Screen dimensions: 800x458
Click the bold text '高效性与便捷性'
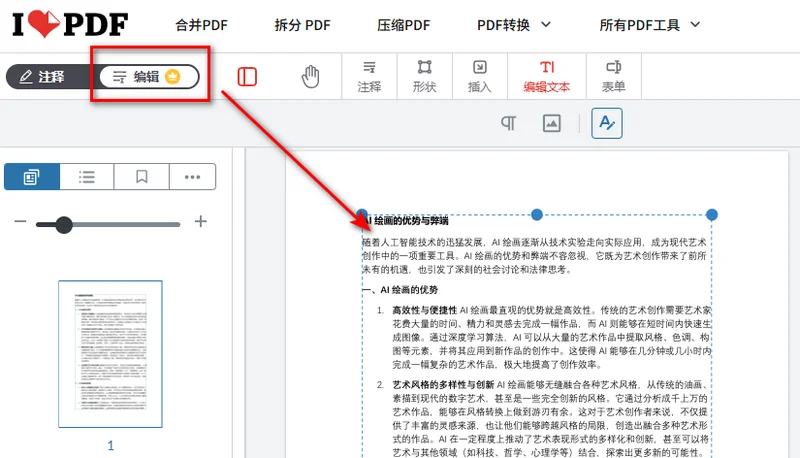coord(424,310)
